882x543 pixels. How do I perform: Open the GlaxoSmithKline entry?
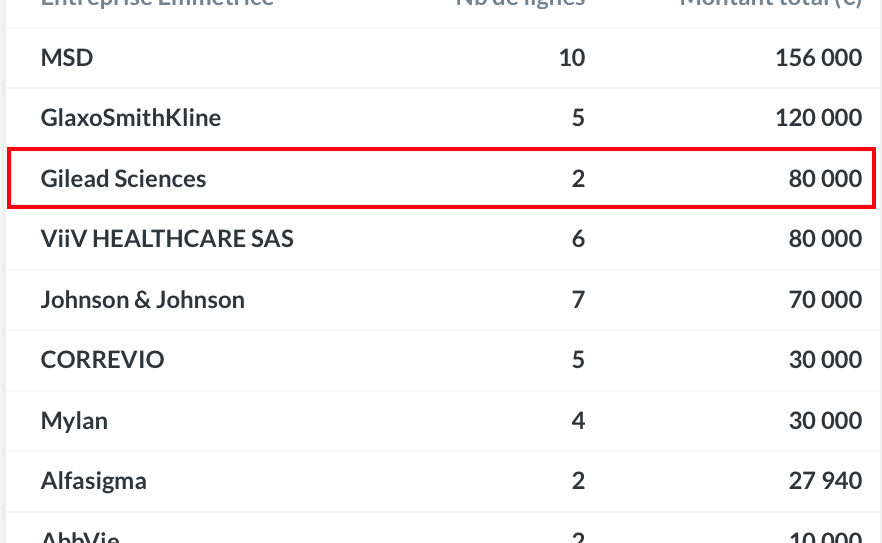(130, 118)
